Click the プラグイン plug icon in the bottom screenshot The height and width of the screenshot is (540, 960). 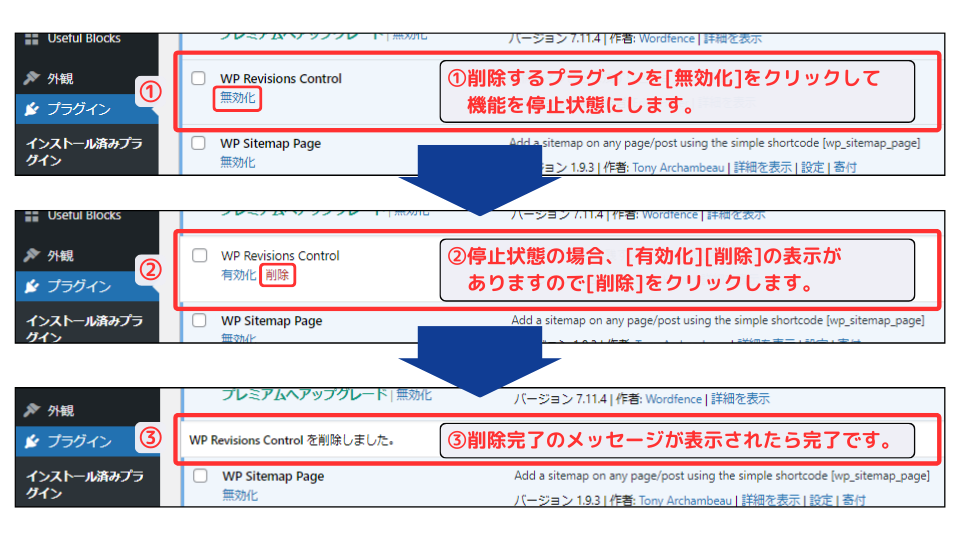pos(32,441)
